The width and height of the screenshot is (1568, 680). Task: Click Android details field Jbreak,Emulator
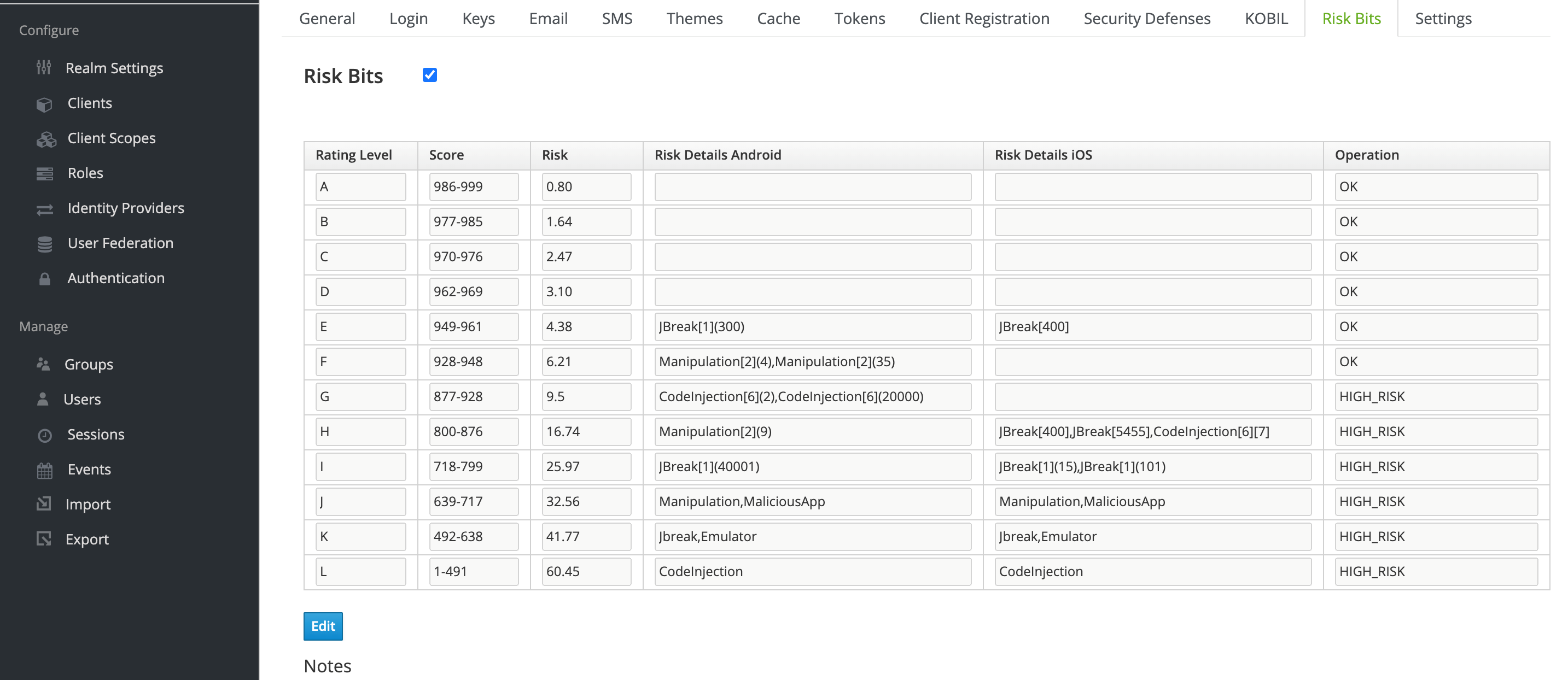click(x=813, y=536)
